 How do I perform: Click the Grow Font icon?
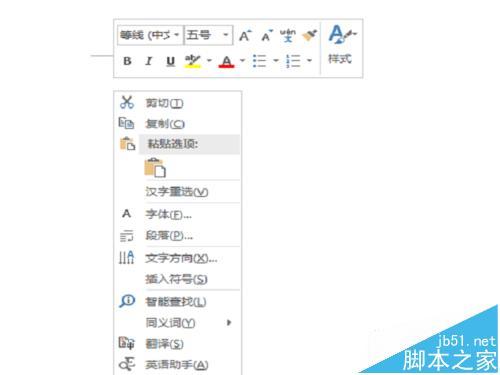tap(245, 35)
